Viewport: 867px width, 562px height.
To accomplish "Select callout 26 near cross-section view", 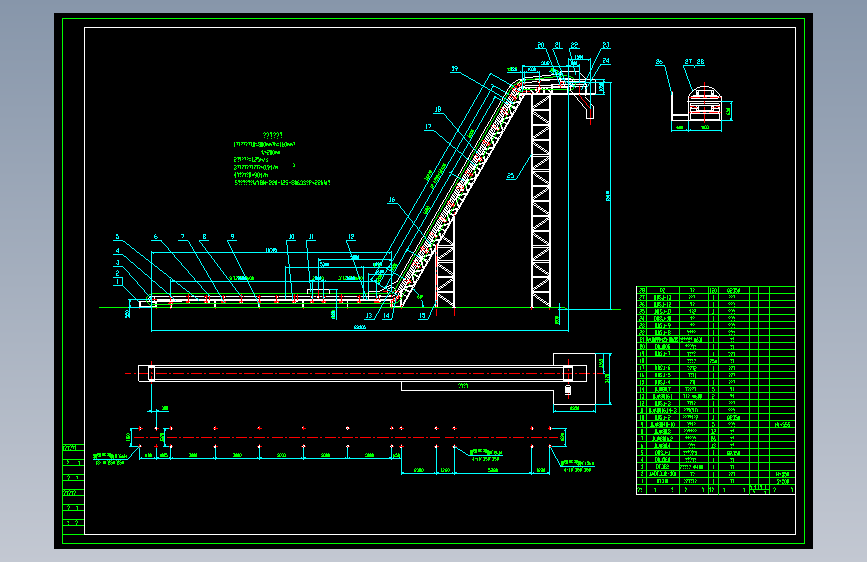I will 659,62.
